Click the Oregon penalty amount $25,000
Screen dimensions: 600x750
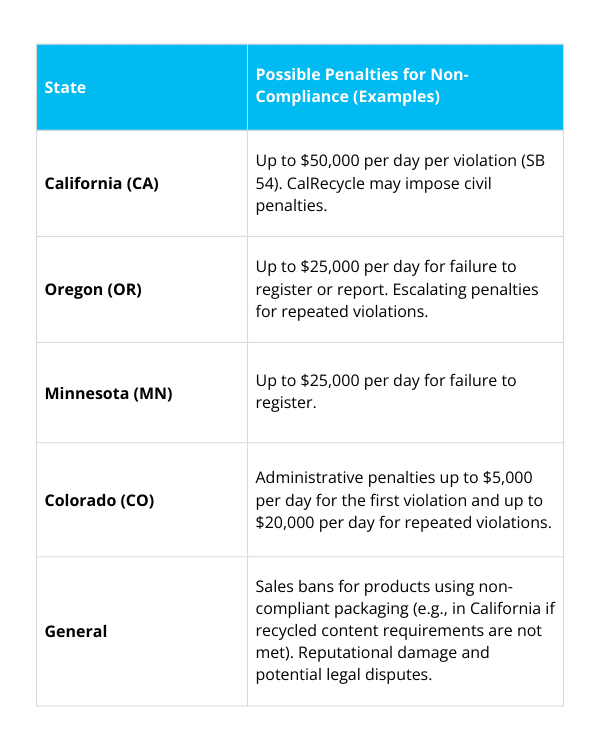tap(324, 267)
